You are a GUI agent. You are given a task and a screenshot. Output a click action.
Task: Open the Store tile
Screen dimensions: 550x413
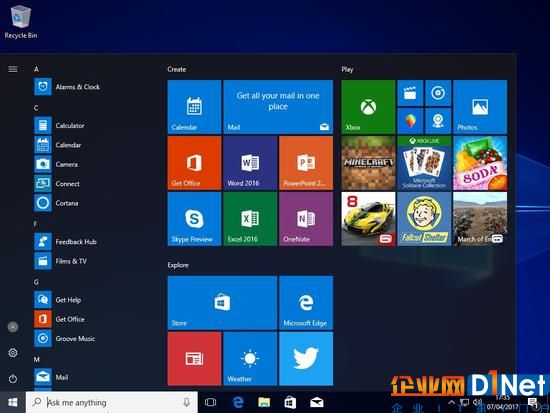(222, 302)
